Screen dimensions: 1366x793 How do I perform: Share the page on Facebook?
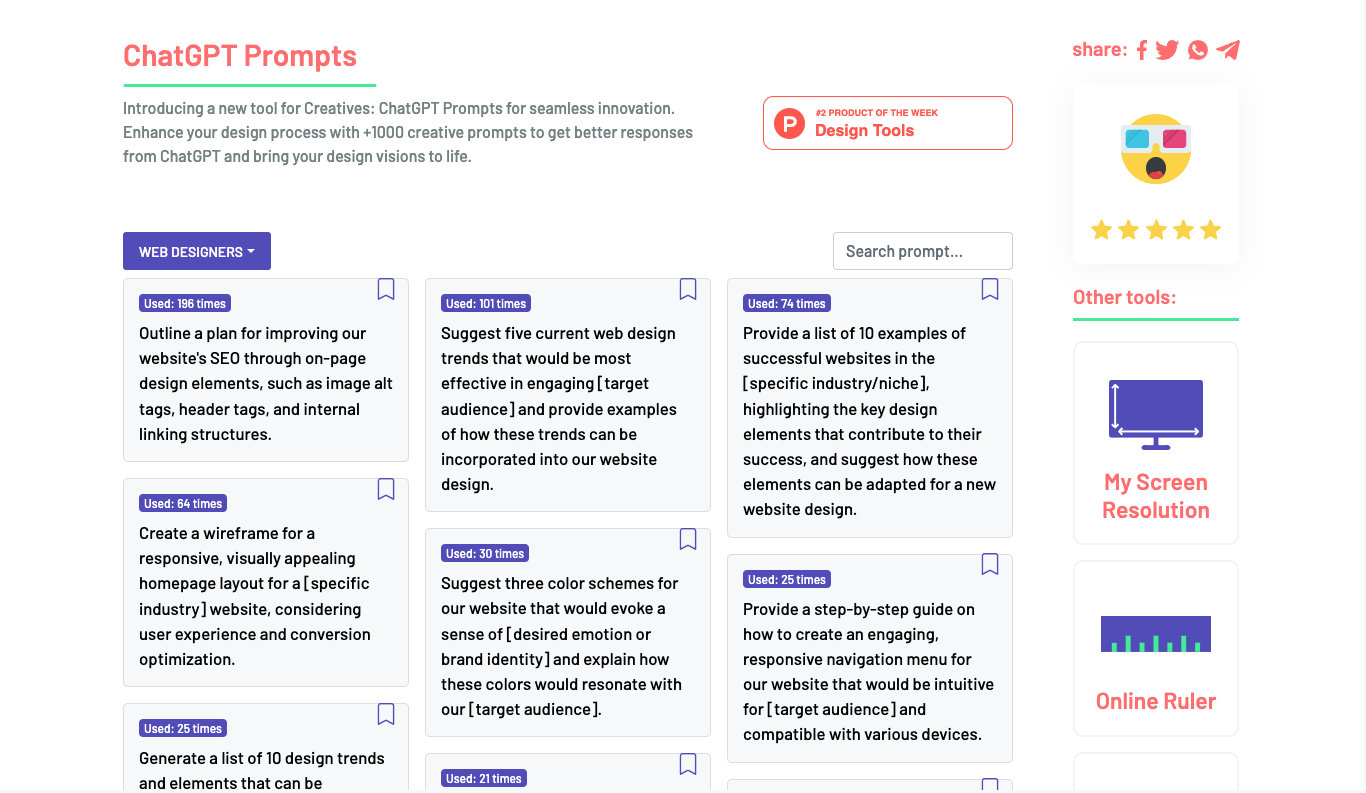click(1142, 49)
